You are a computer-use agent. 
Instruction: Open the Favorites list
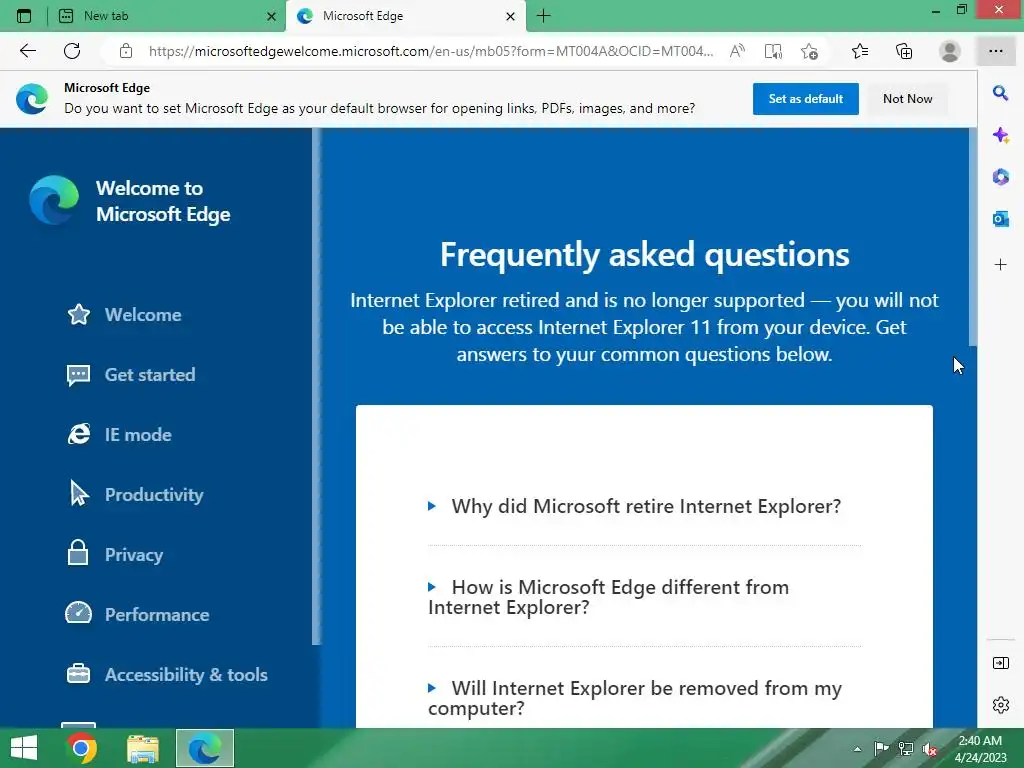860,51
